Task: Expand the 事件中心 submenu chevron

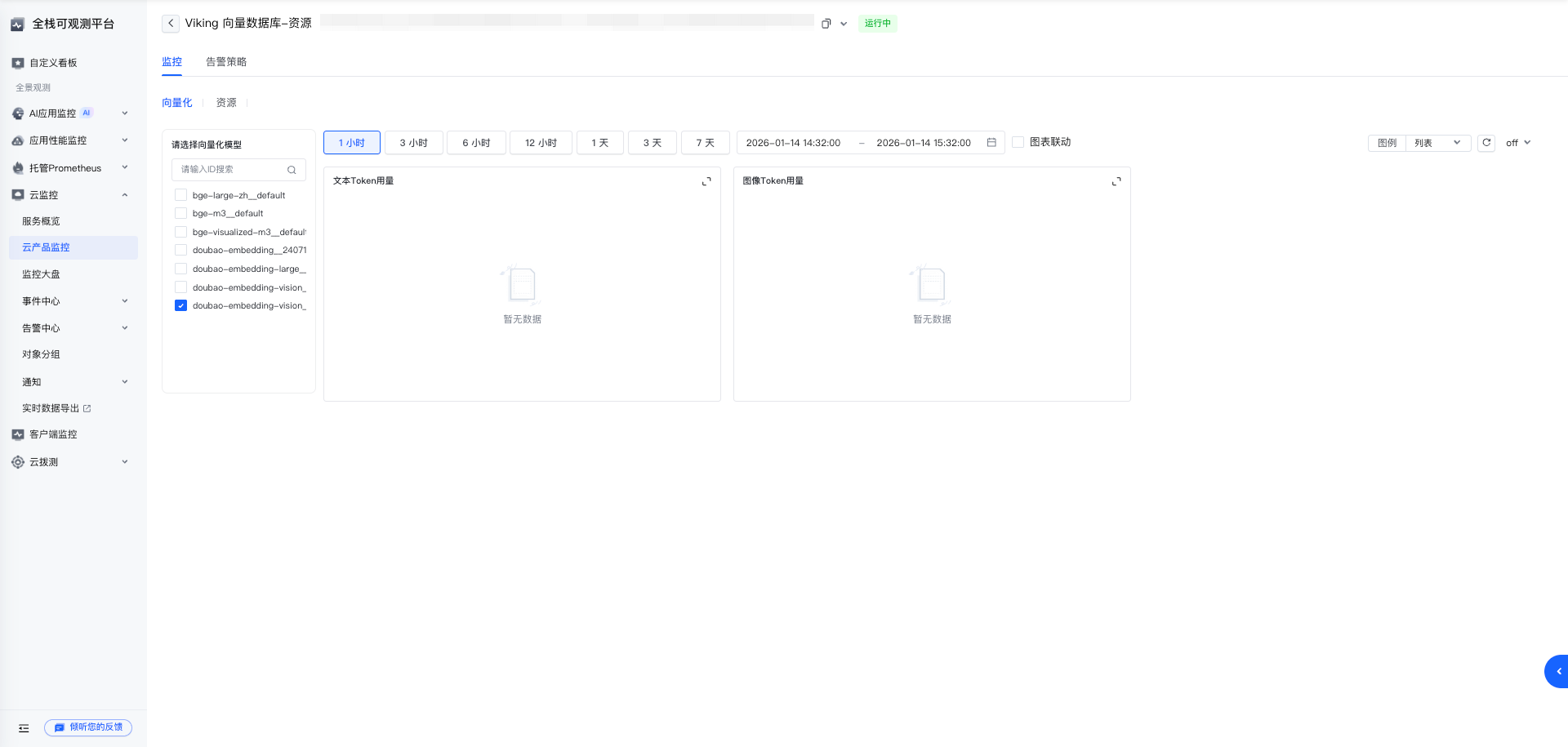Action: click(125, 301)
